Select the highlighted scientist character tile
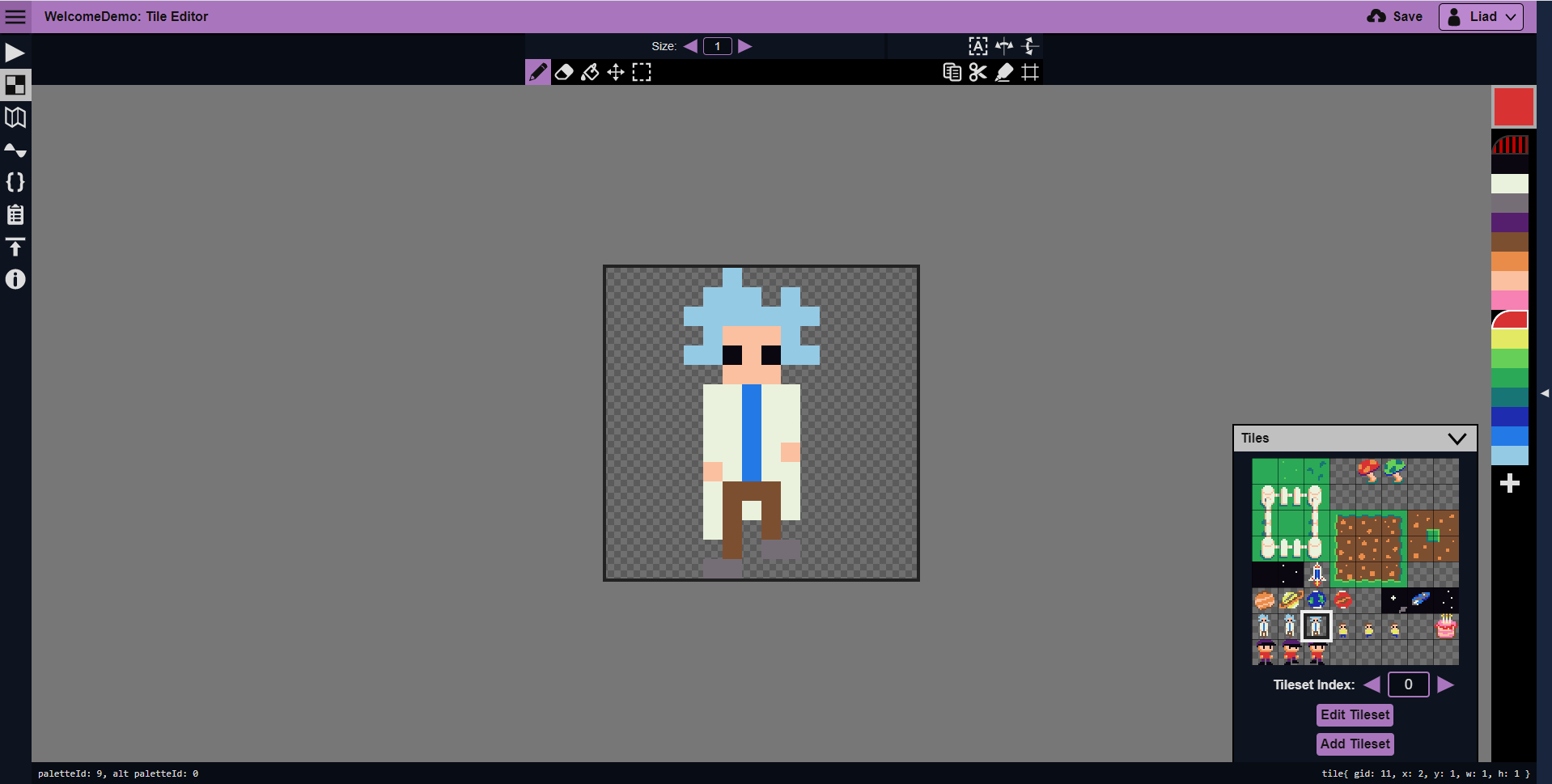 pos(1317,625)
